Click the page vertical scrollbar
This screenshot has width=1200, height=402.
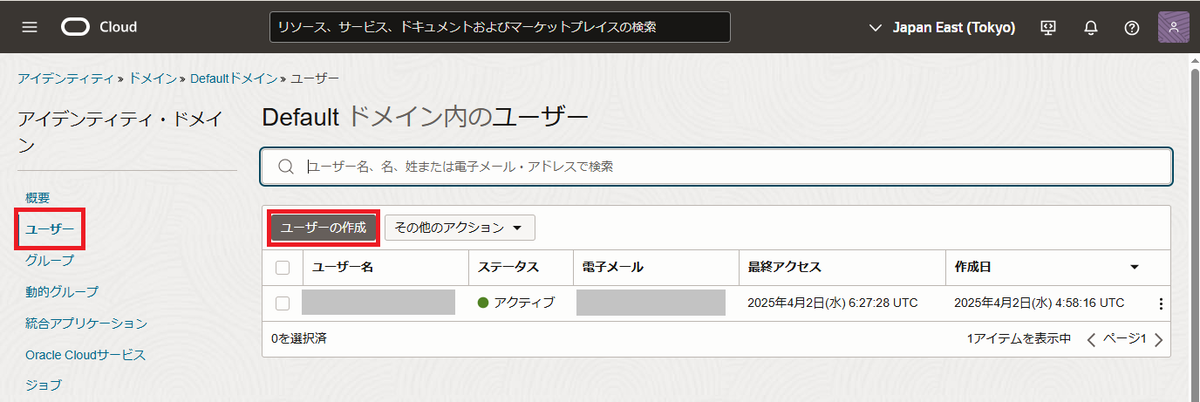tap(1193, 227)
